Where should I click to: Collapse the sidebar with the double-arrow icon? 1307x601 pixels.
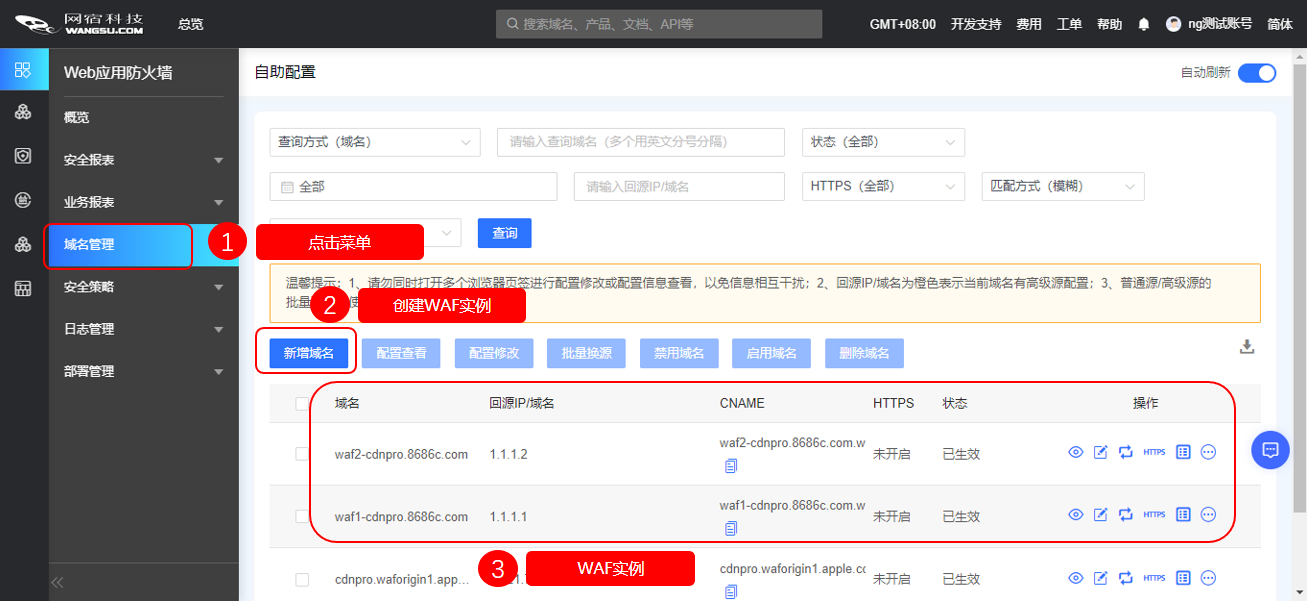[x=57, y=582]
